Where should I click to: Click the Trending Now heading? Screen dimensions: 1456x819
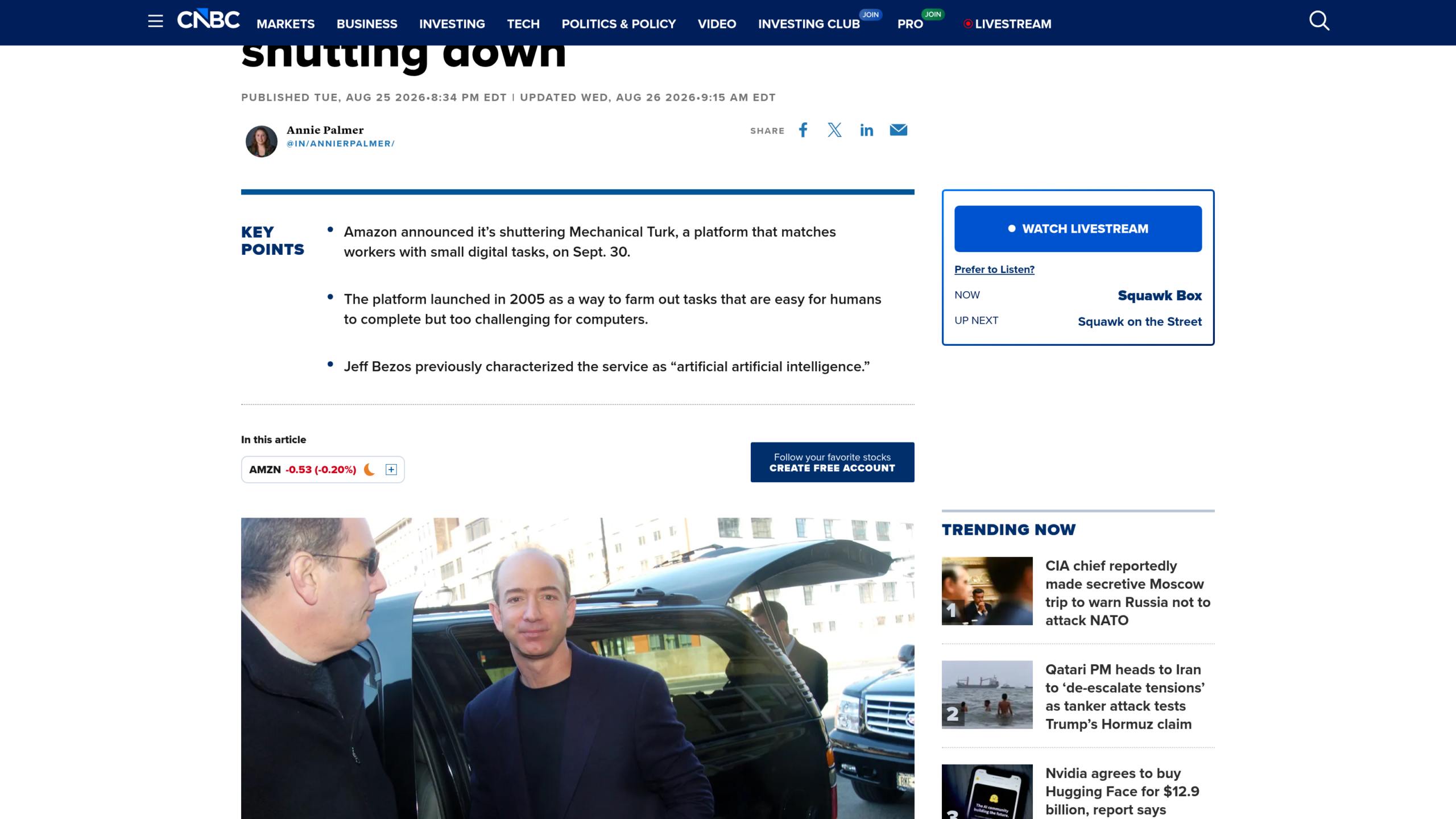point(1008,530)
